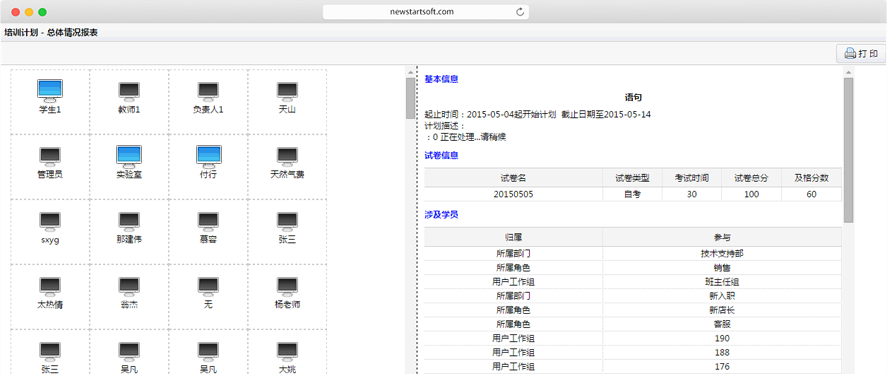
Task: Select the 太热情 computer icon
Action: click(x=50, y=287)
